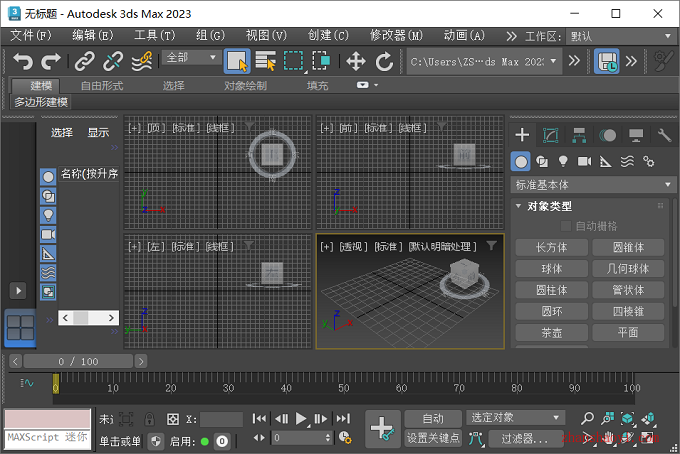Toggle the Window/Crossing selection mode

321,61
